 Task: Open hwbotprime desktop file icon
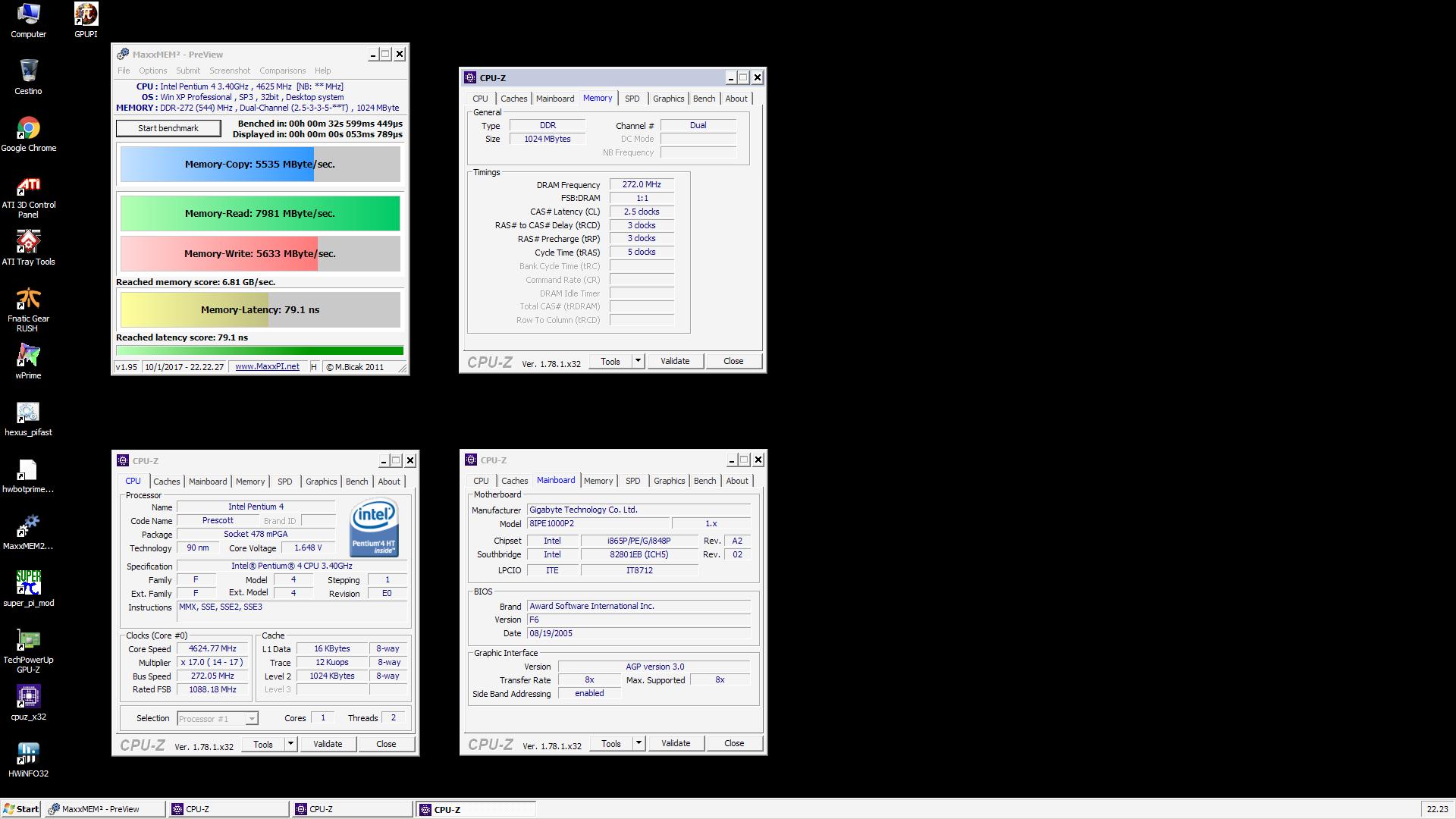point(28,475)
